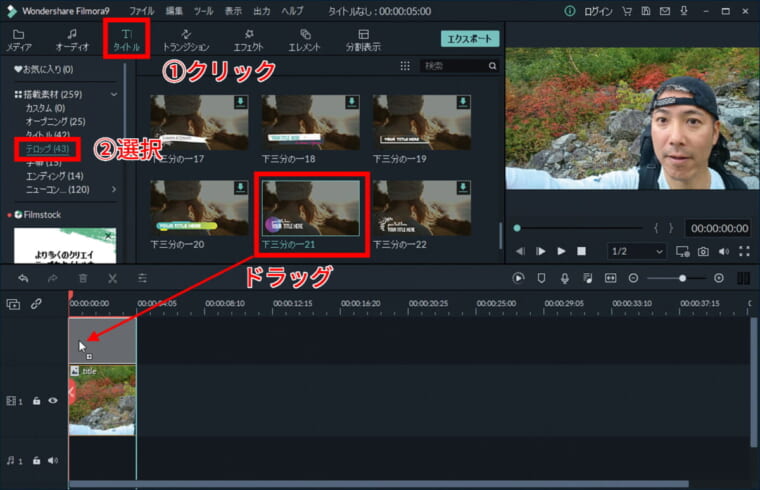Open the エレメント (Elements) tab
The height and width of the screenshot is (490, 760).
click(304, 40)
